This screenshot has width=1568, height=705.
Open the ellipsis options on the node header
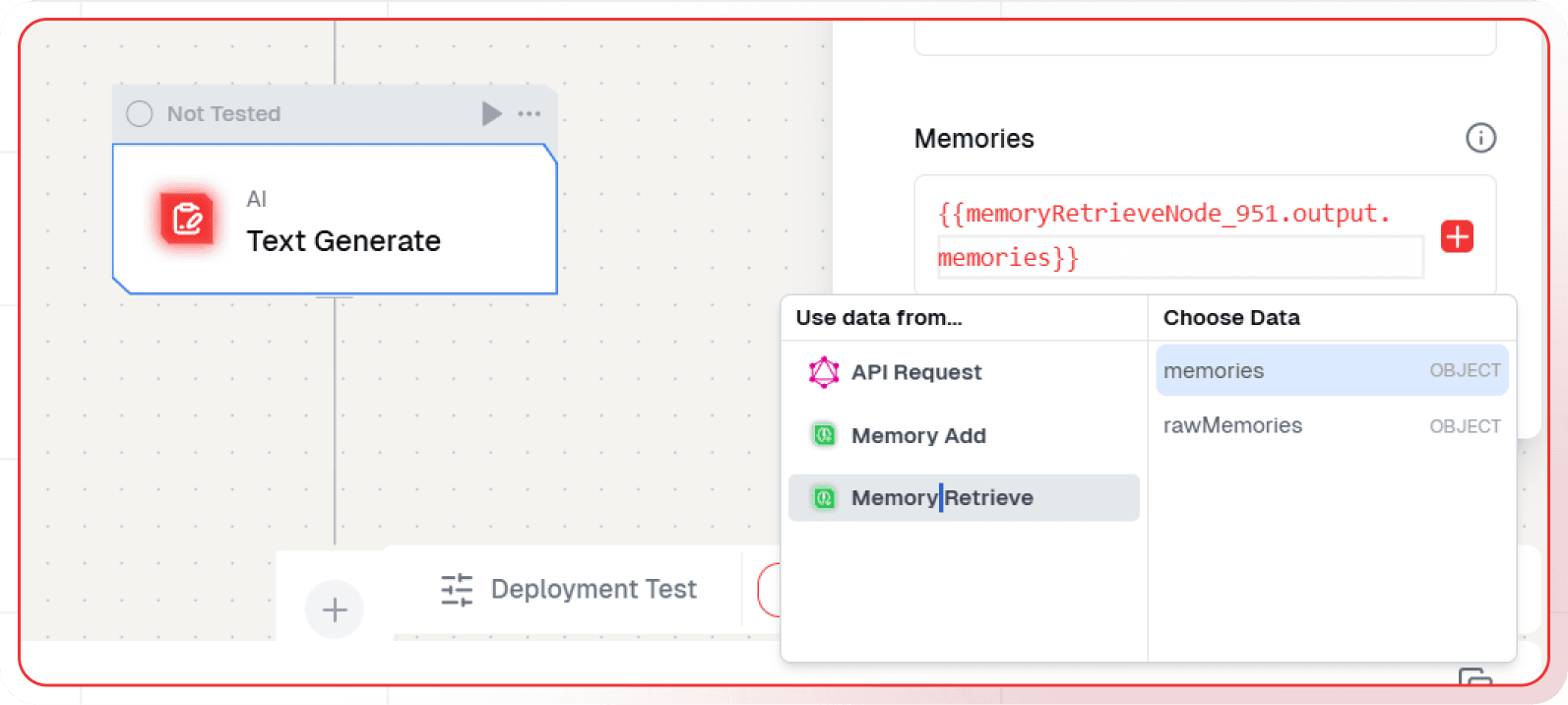(x=530, y=113)
